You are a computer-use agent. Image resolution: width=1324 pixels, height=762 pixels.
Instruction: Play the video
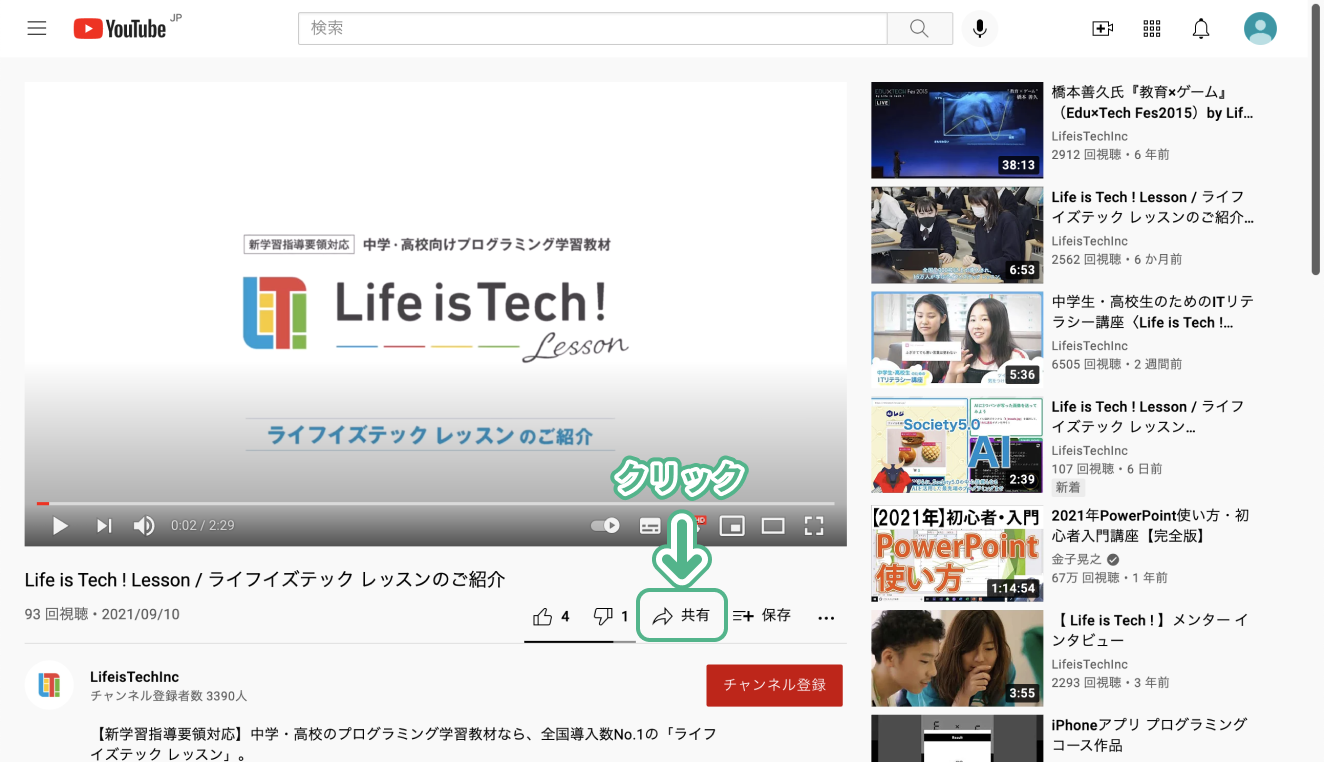60,525
